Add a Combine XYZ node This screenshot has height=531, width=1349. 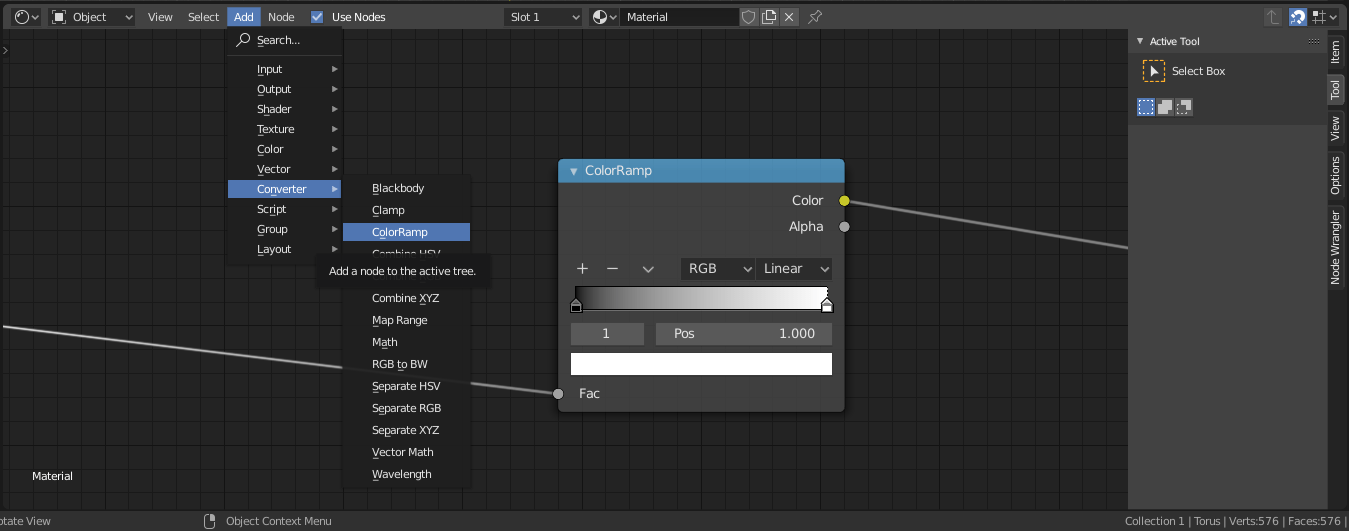pyautogui.click(x=406, y=298)
